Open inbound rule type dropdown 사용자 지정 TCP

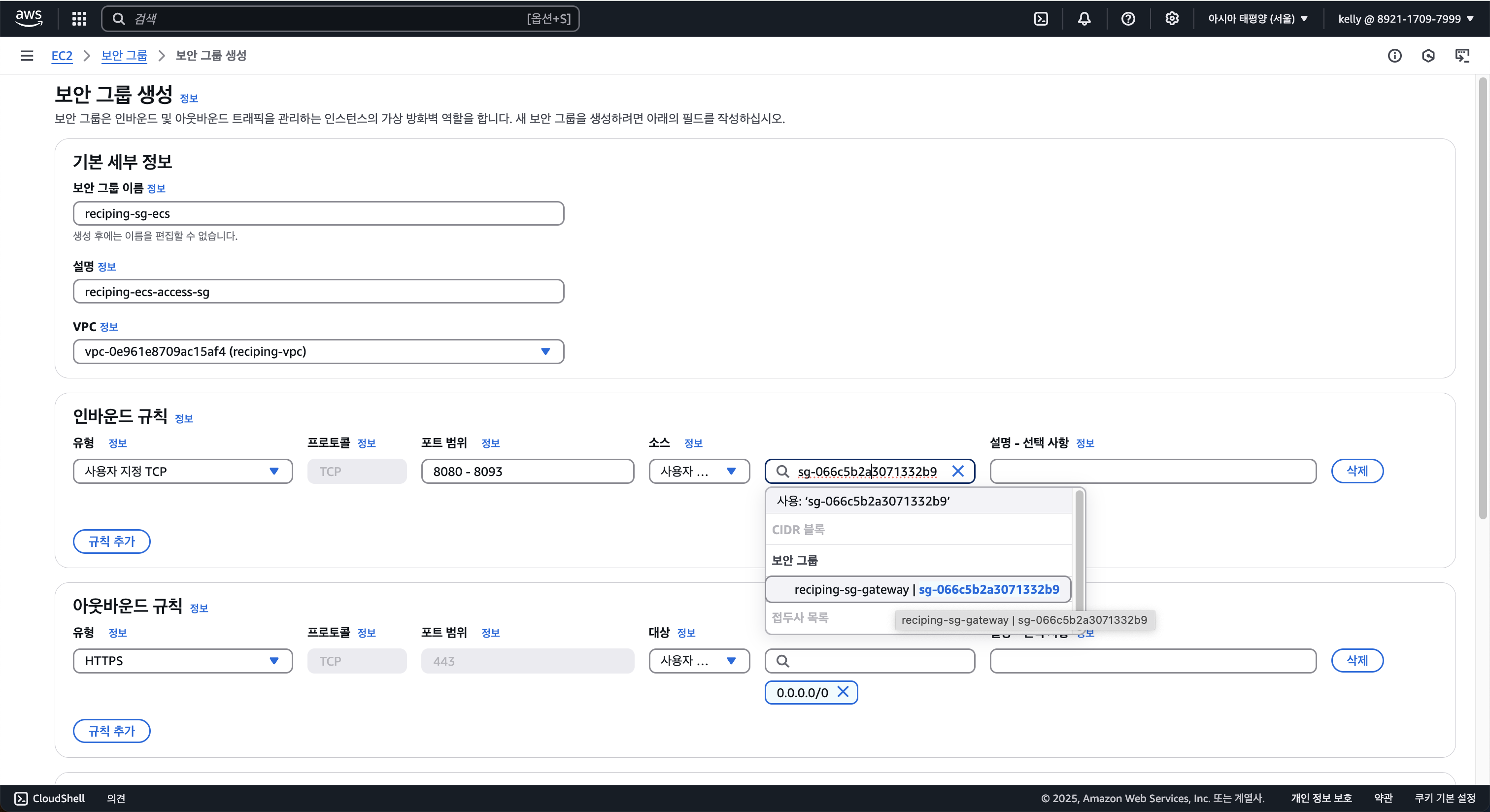(182, 471)
